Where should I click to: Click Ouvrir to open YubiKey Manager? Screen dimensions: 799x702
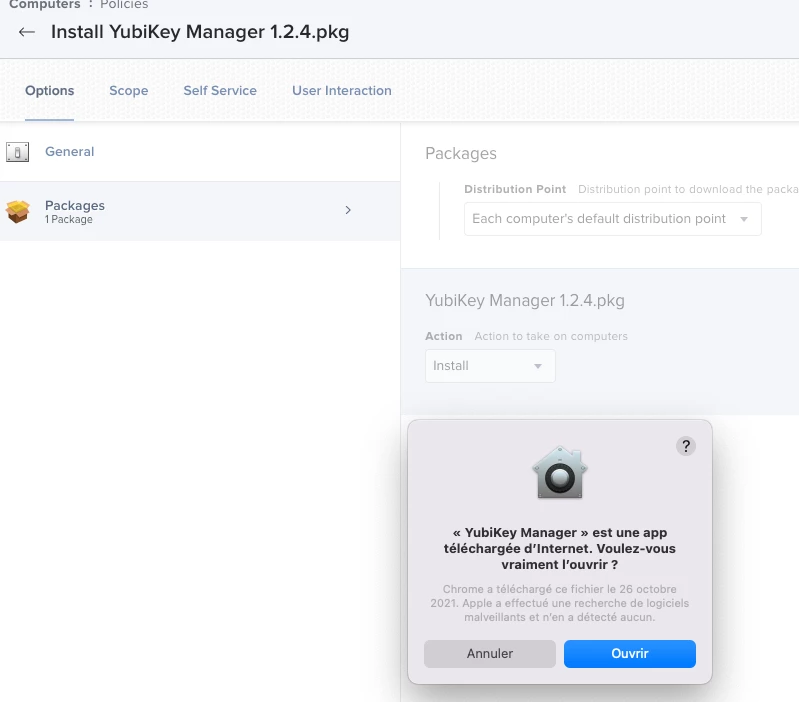click(x=630, y=654)
